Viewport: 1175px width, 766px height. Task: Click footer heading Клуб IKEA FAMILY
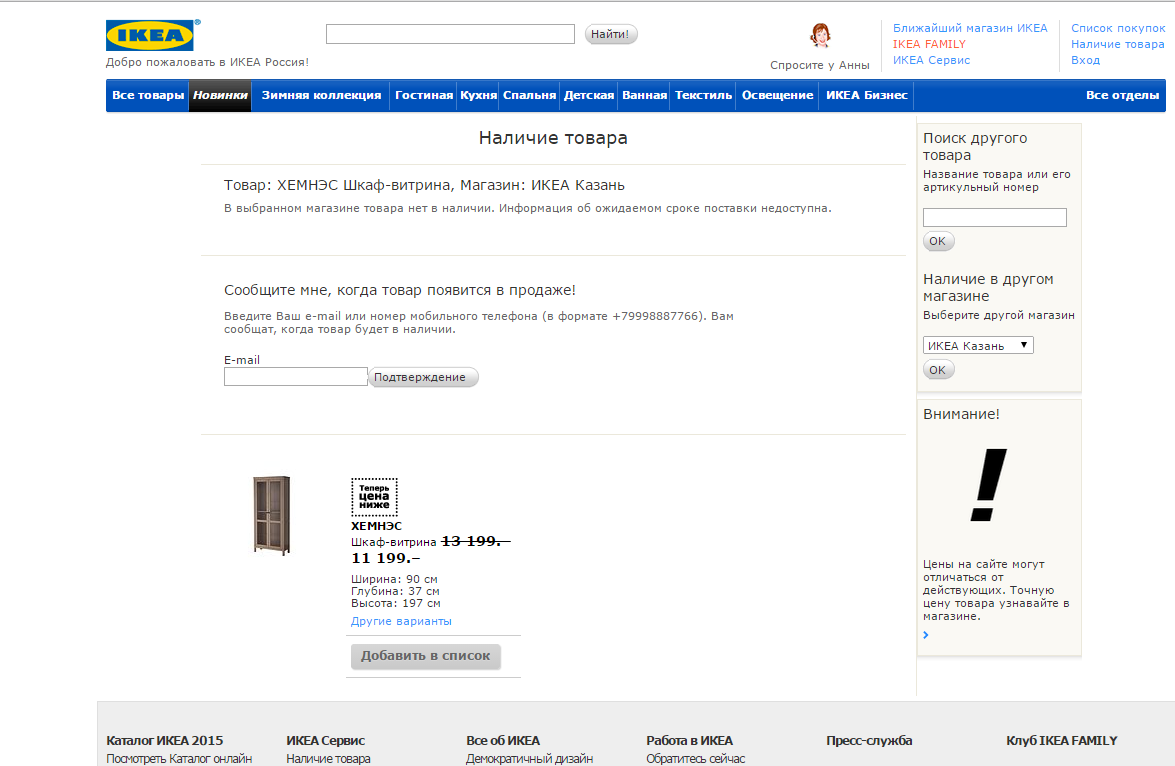pyautogui.click(x=1061, y=741)
